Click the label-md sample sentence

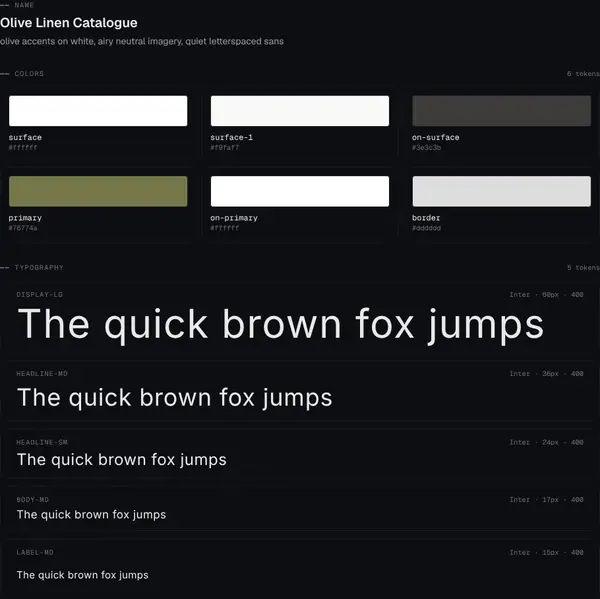pyautogui.click(x=82, y=575)
